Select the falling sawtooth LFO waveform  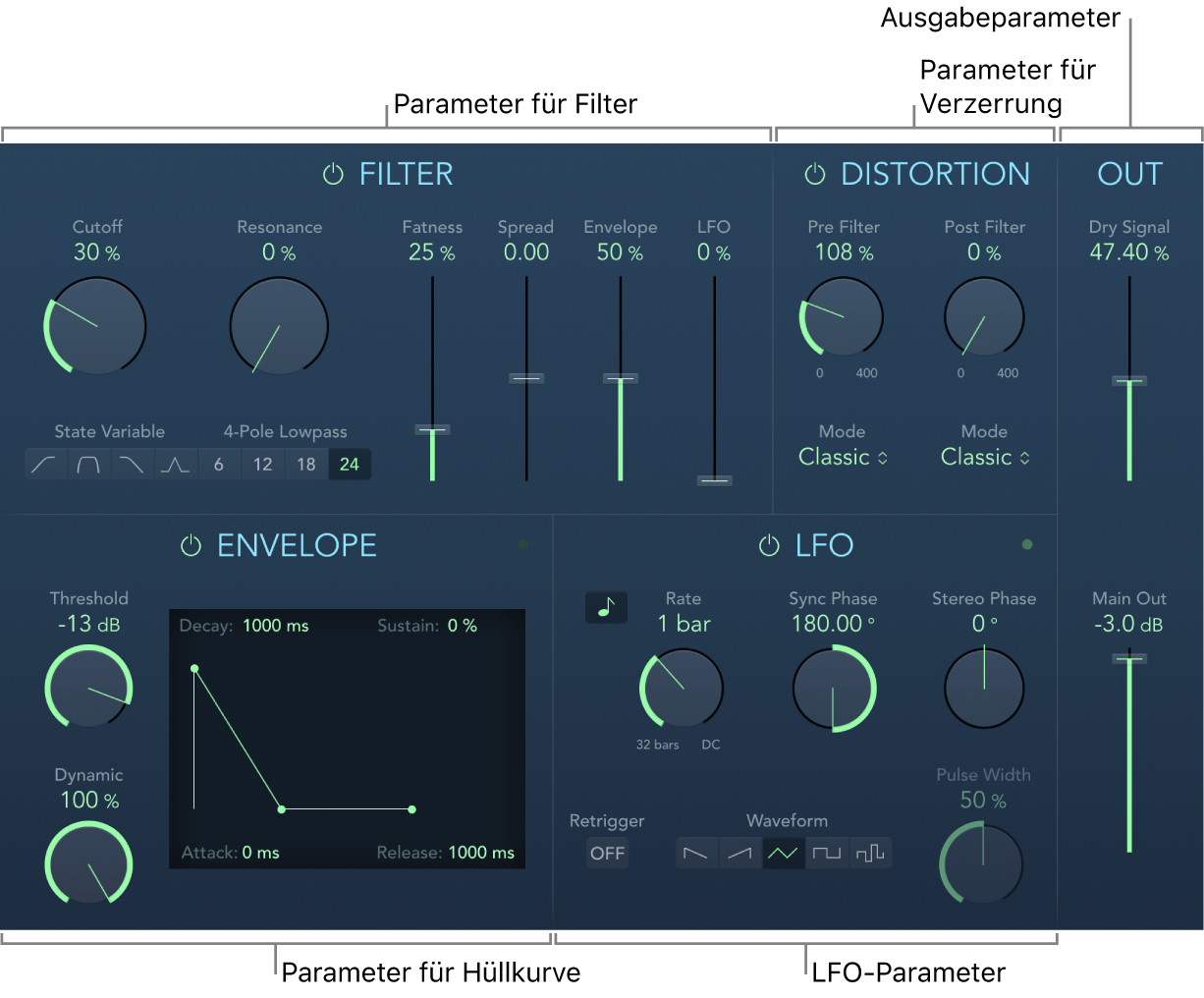point(696,854)
